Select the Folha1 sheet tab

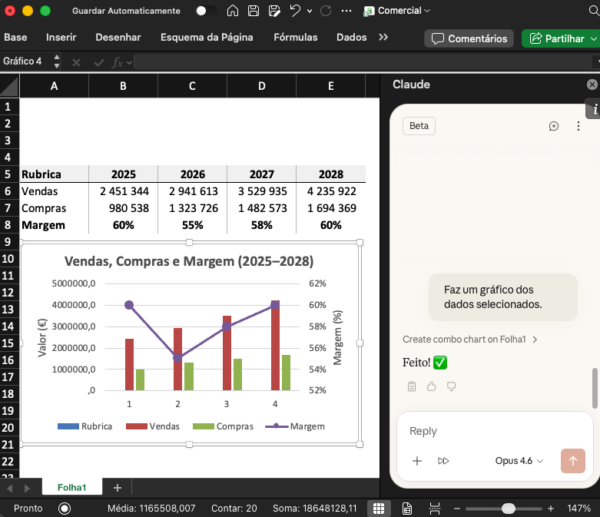click(x=71, y=487)
